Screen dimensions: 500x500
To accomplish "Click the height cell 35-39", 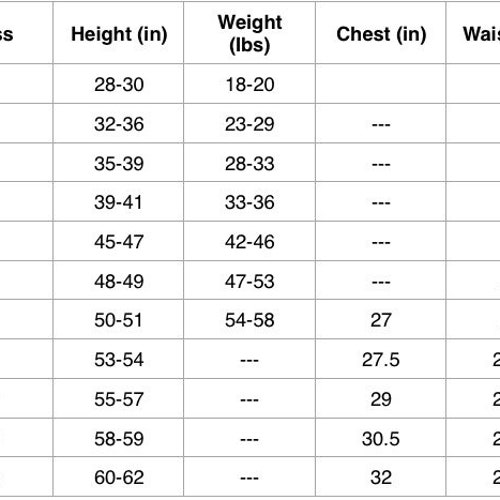I will click(119, 163).
